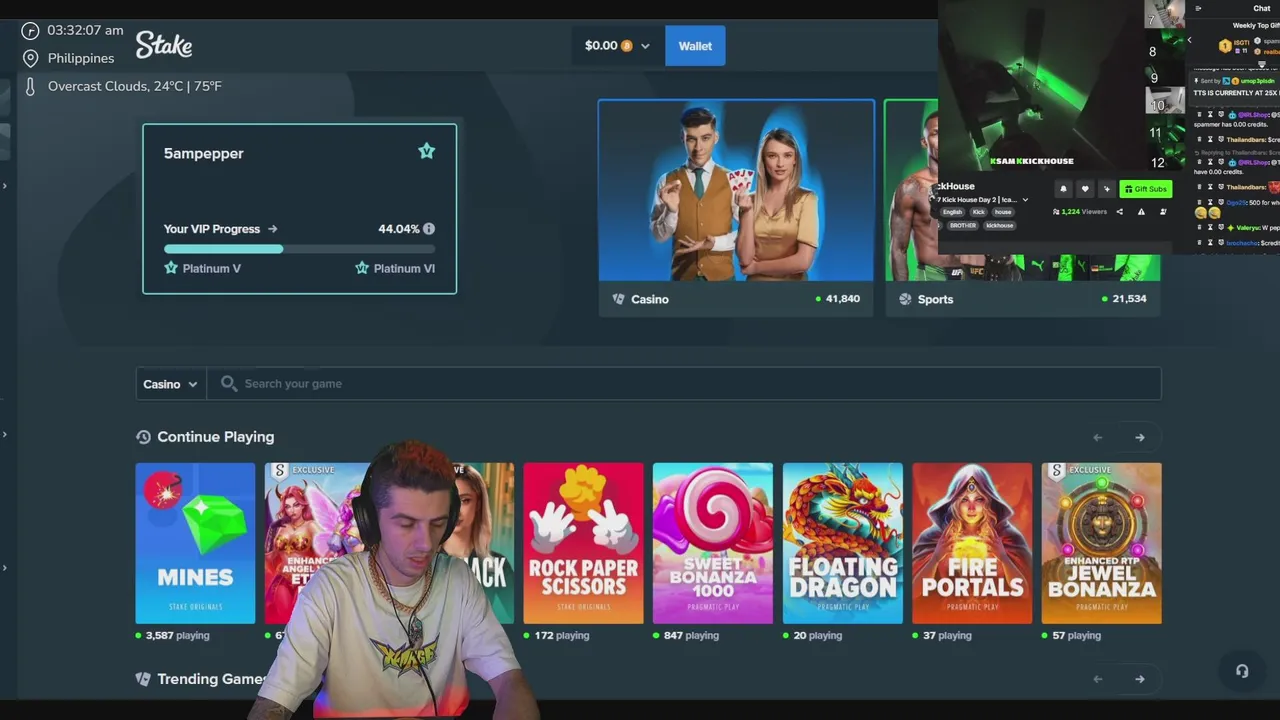Click the clock icon beside 03:32:07 am
The width and height of the screenshot is (1280, 720).
coord(30,31)
